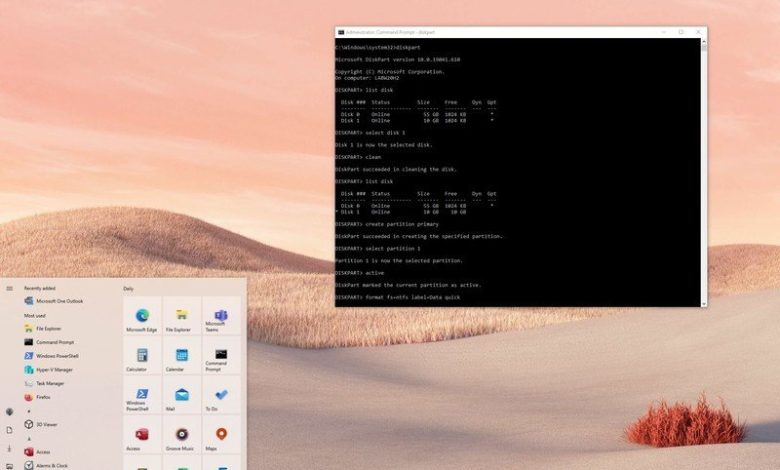The height and width of the screenshot is (470, 780).
Task: Click the Most used heading
Action: pyautogui.click(x=35, y=316)
